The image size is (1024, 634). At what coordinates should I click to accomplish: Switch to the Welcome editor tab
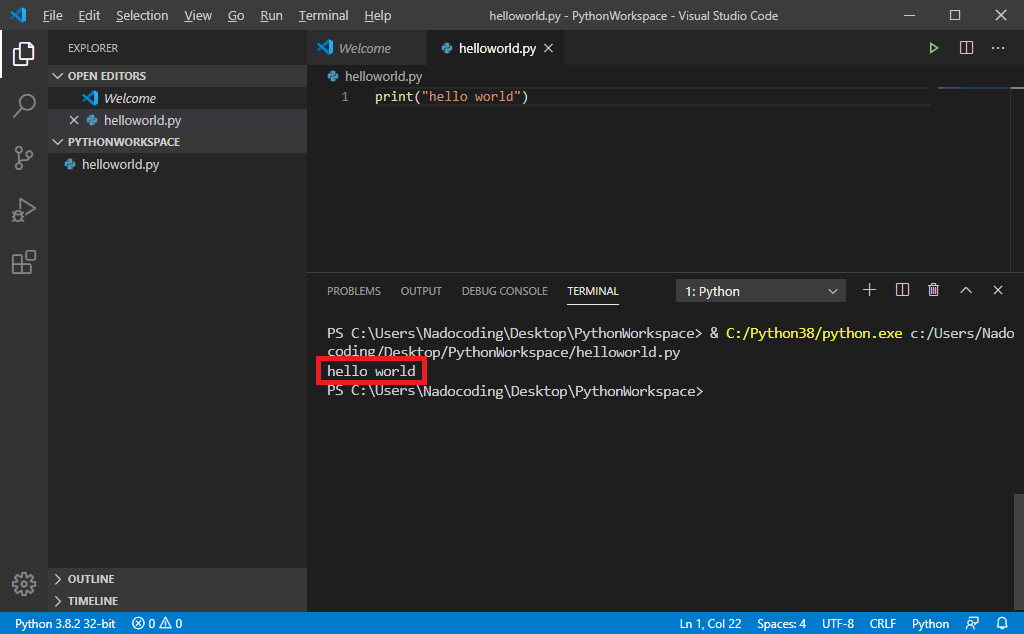coord(366,48)
